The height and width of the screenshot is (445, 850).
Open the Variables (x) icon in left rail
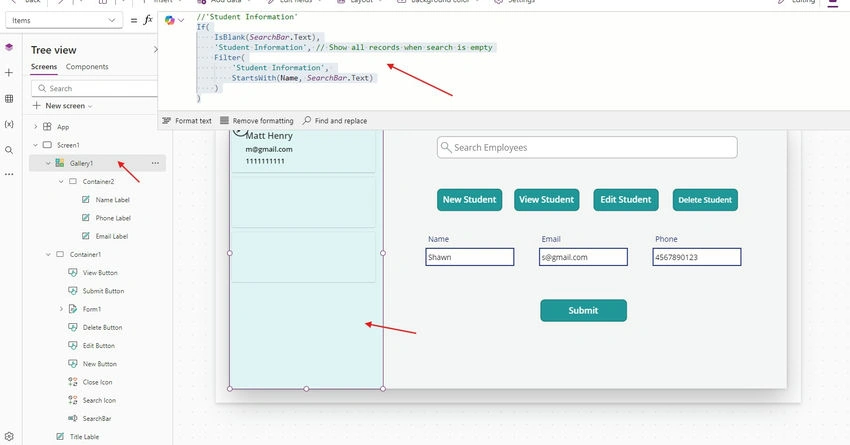[x=9, y=124]
